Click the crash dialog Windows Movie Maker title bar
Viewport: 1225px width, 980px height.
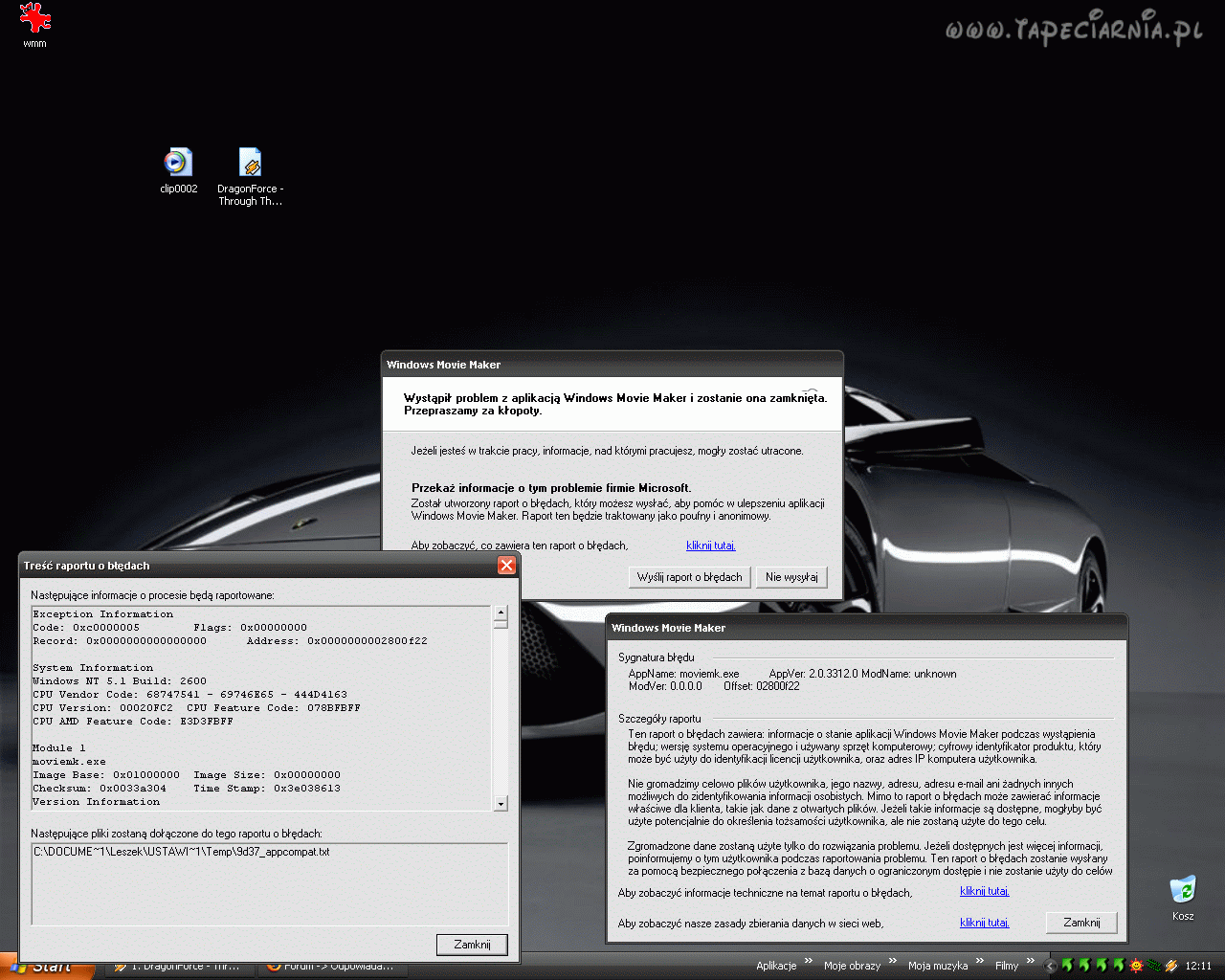[x=612, y=365]
